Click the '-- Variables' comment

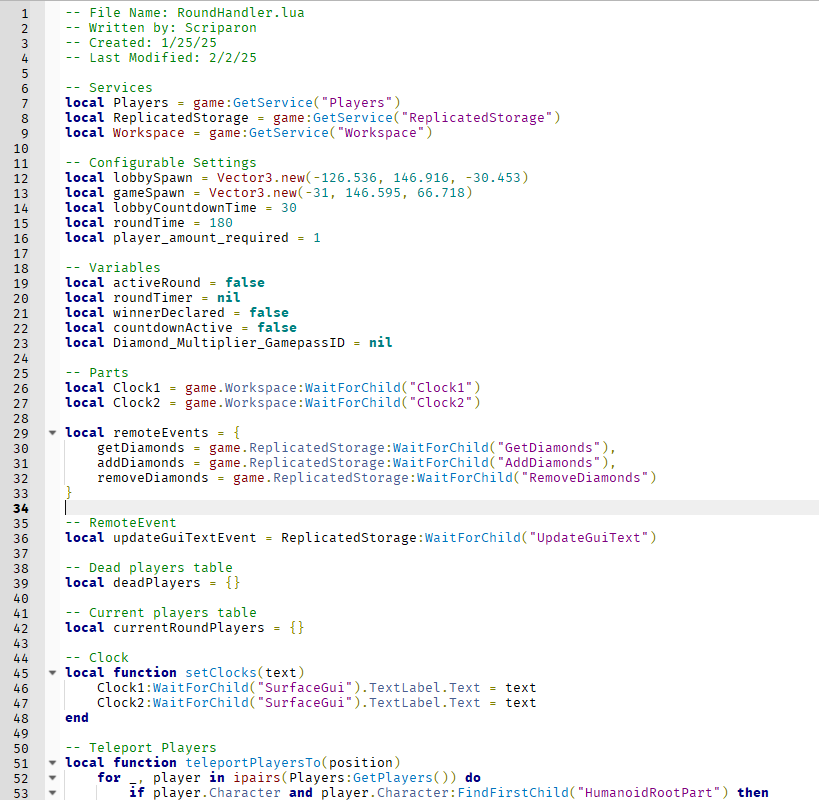113,268
